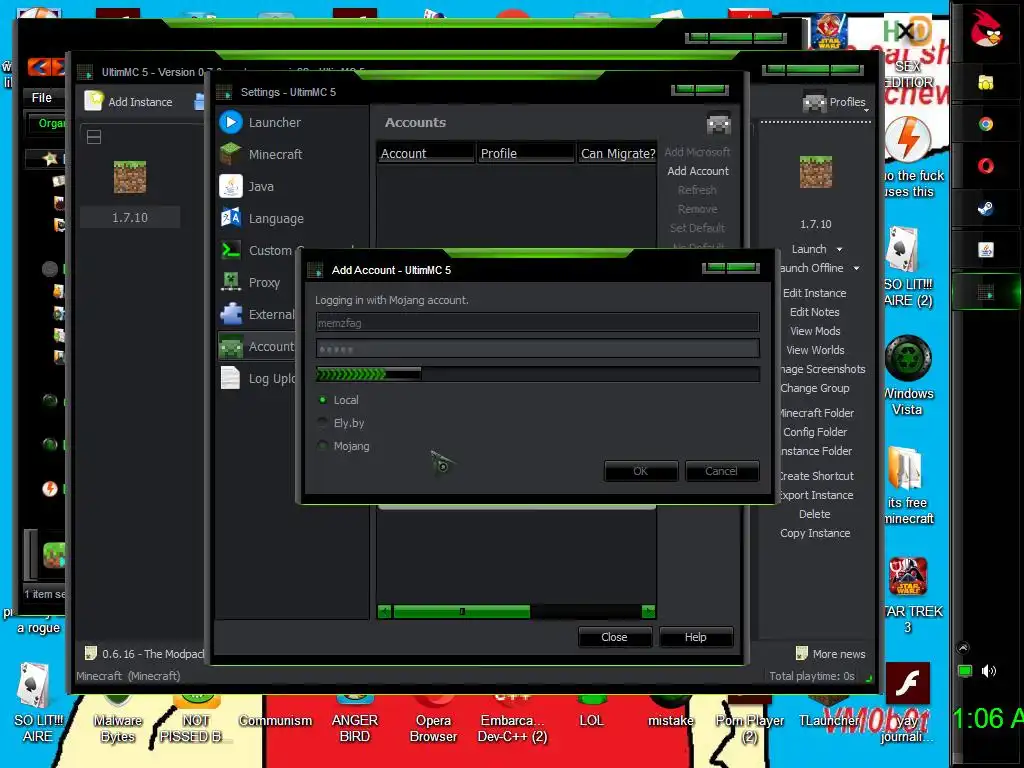Click the login progress bar in Add Account

[x=537, y=374]
